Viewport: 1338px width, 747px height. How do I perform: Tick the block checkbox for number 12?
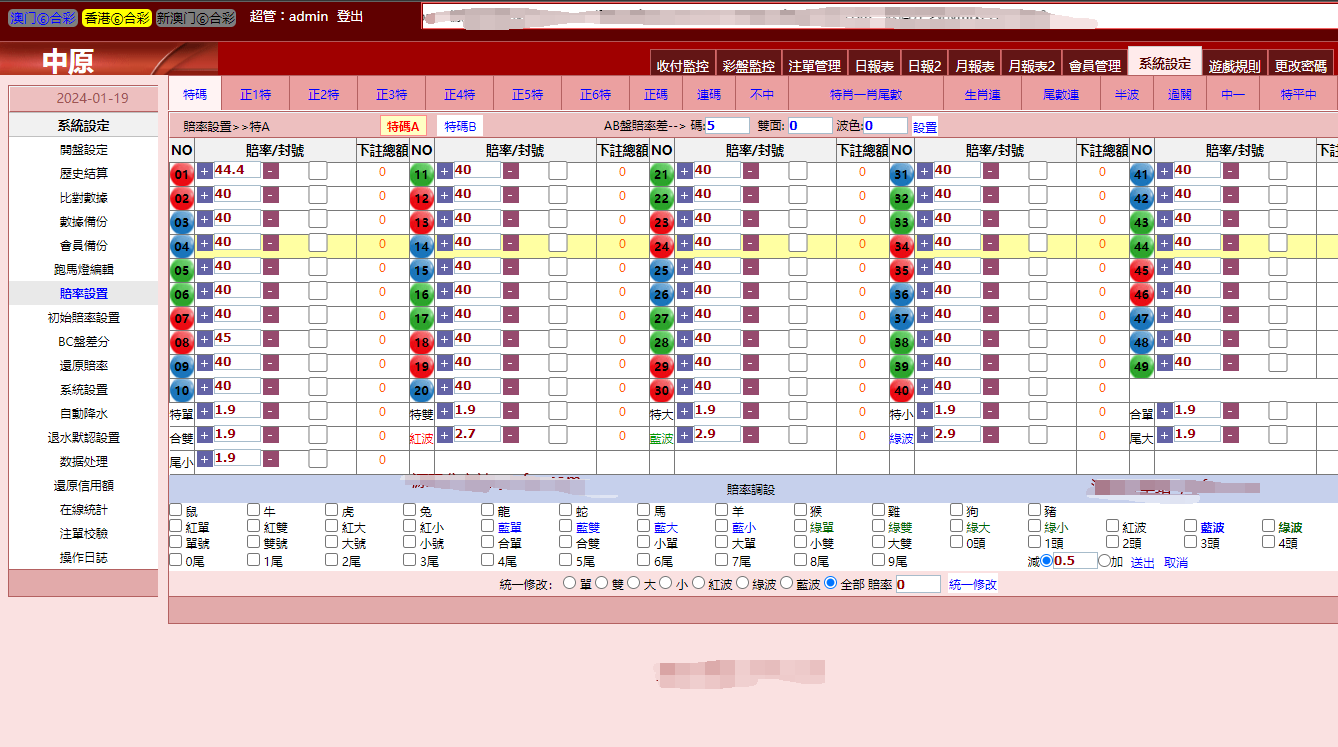(x=557, y=195)
